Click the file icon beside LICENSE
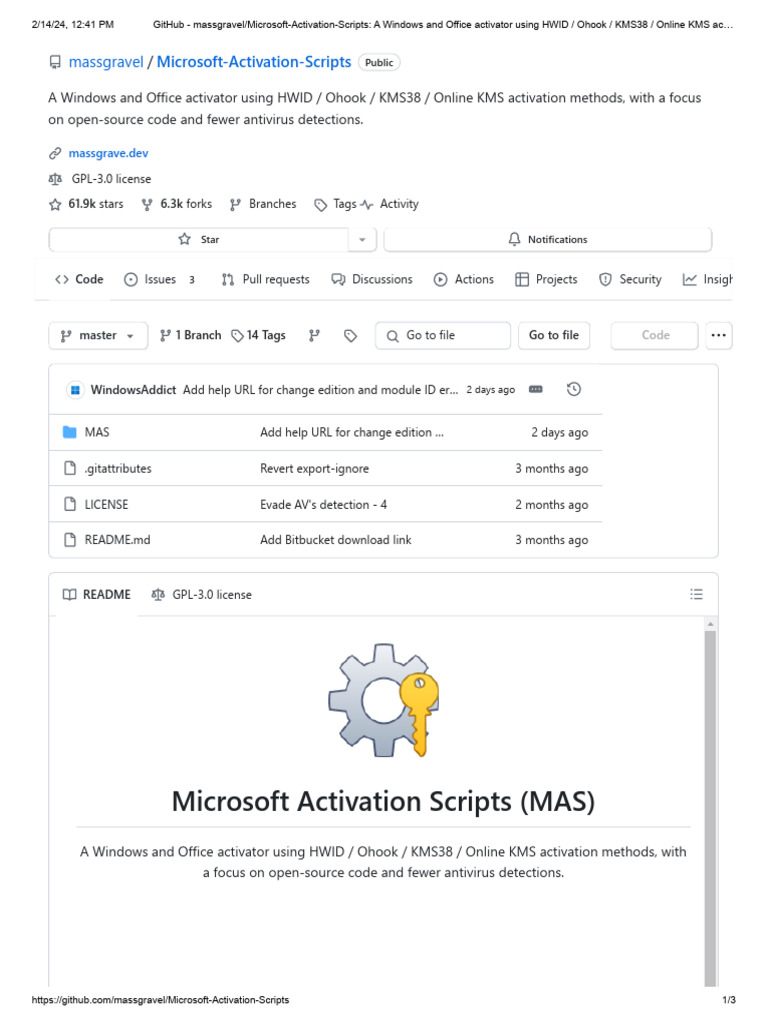768x1024 pixels. [x=70, y=504]
